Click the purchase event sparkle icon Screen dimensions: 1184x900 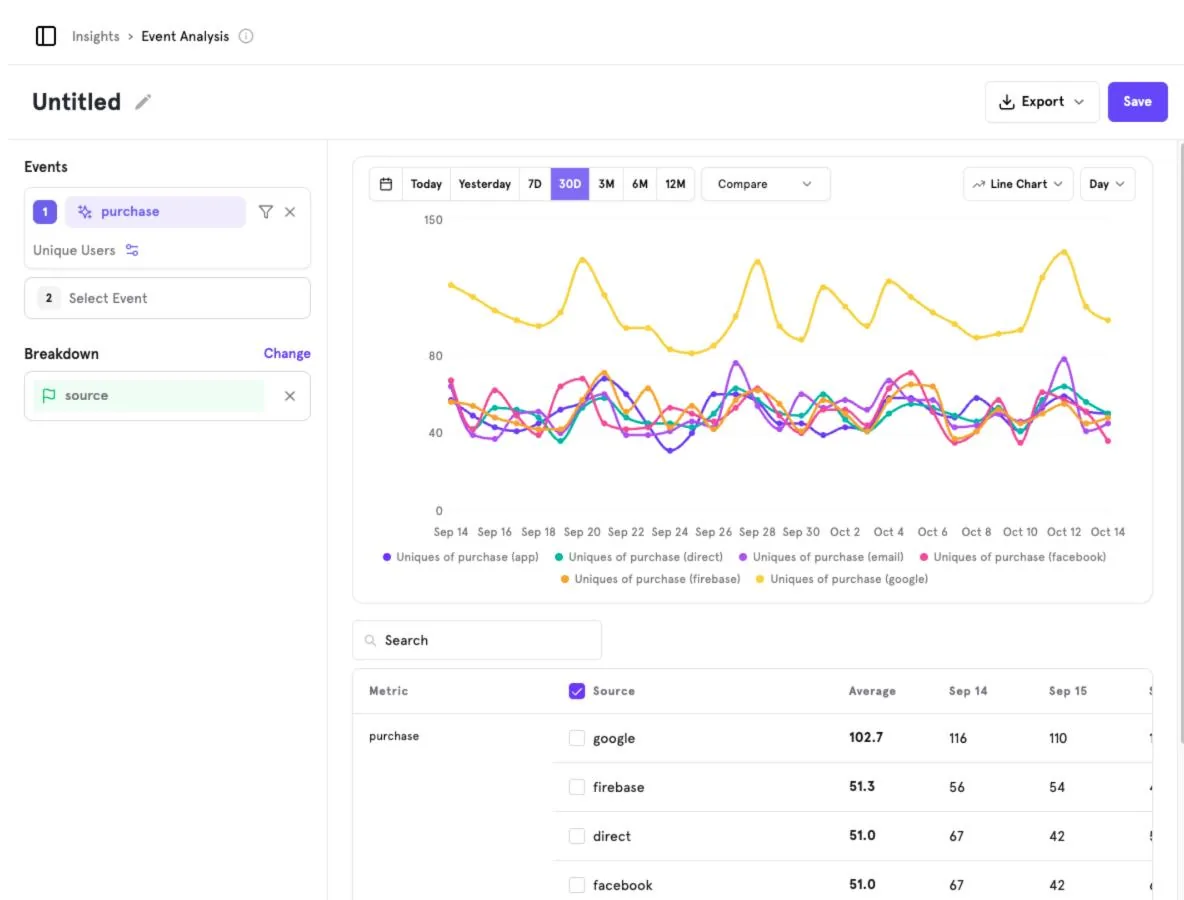(x=85, y=212)
